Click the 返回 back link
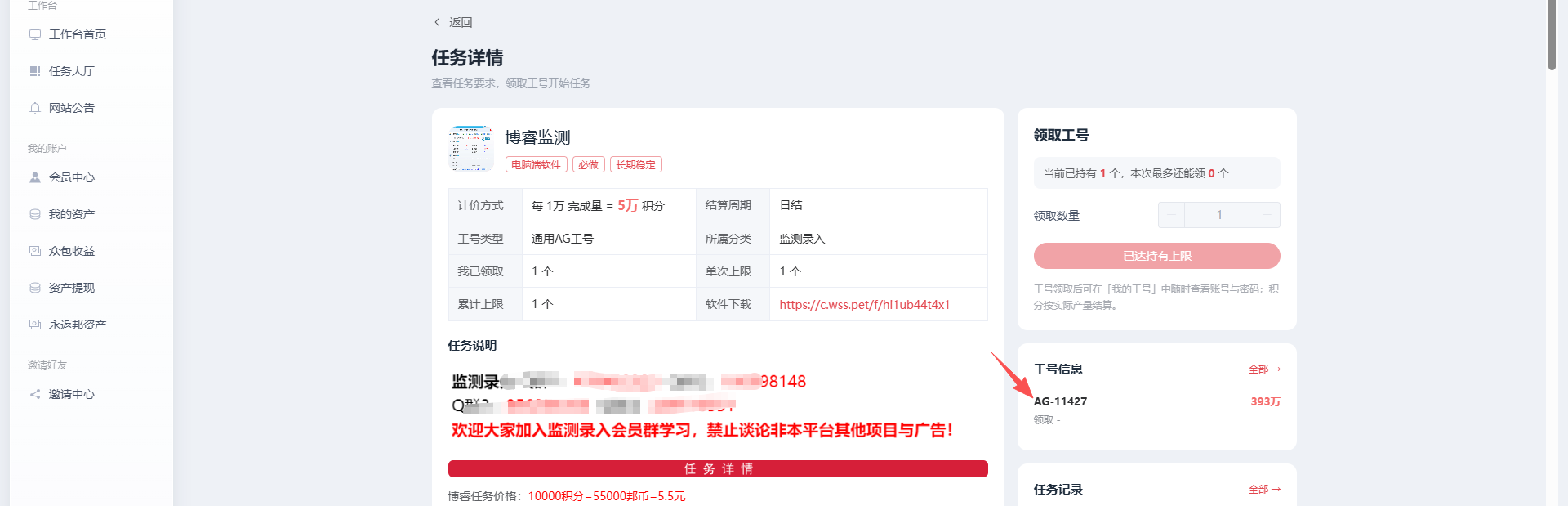1568x506 pixels. [x=453, y=22]
